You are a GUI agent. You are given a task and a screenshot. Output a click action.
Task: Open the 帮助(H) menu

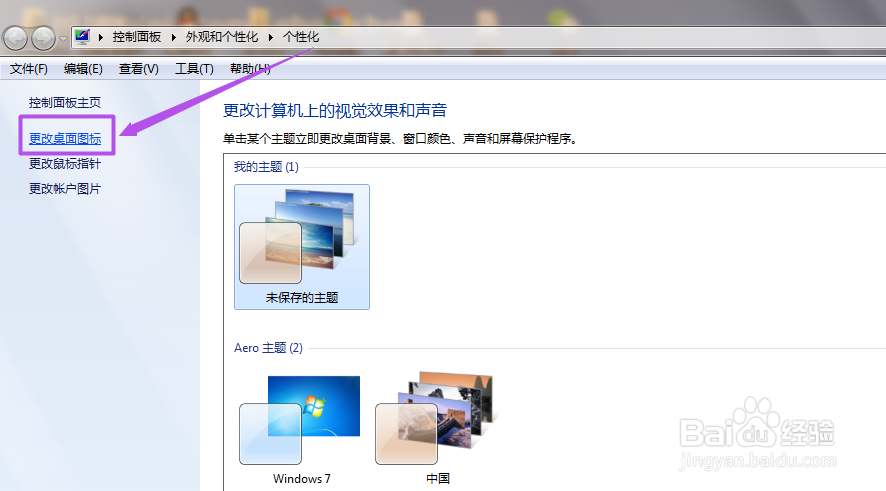250,69
